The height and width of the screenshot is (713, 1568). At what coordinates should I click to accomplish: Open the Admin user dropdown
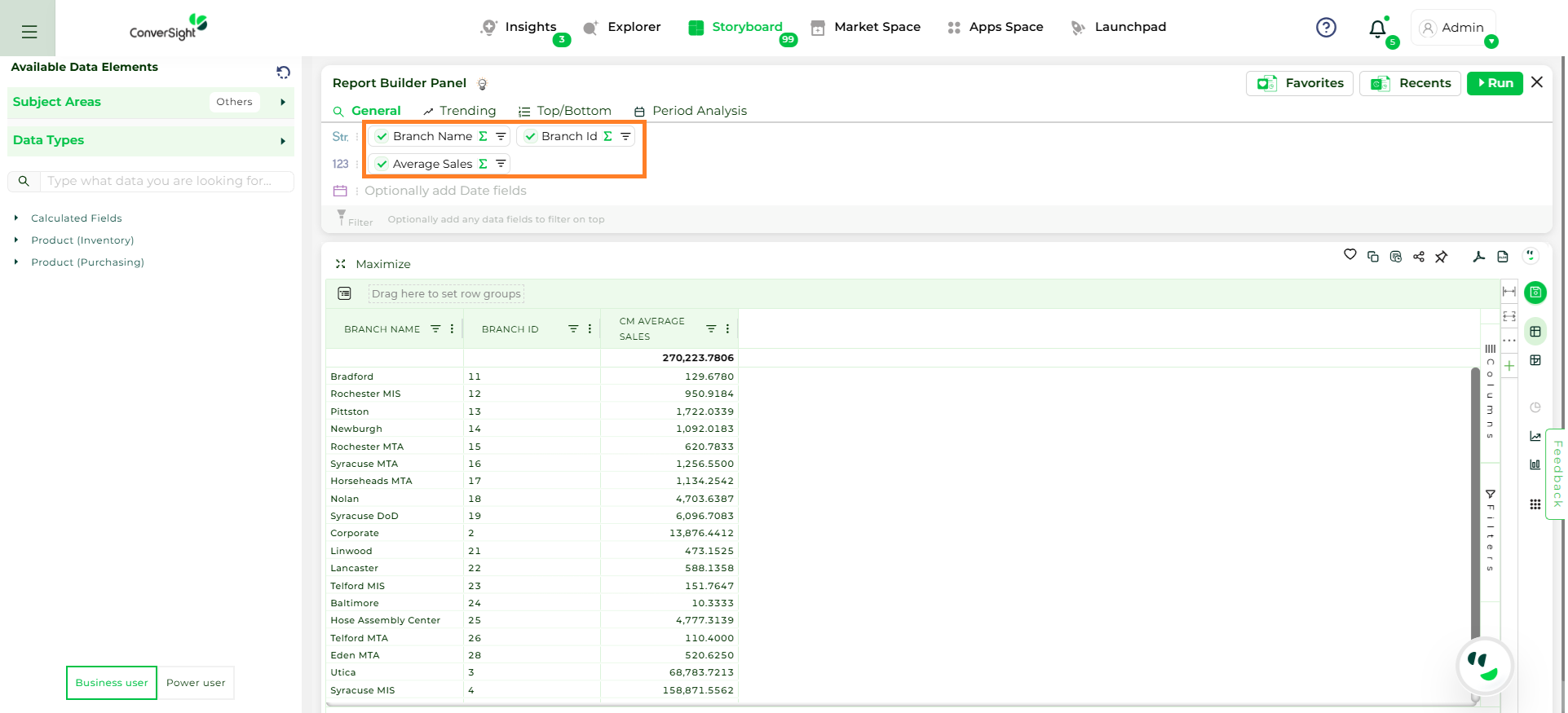(1454, 28)
